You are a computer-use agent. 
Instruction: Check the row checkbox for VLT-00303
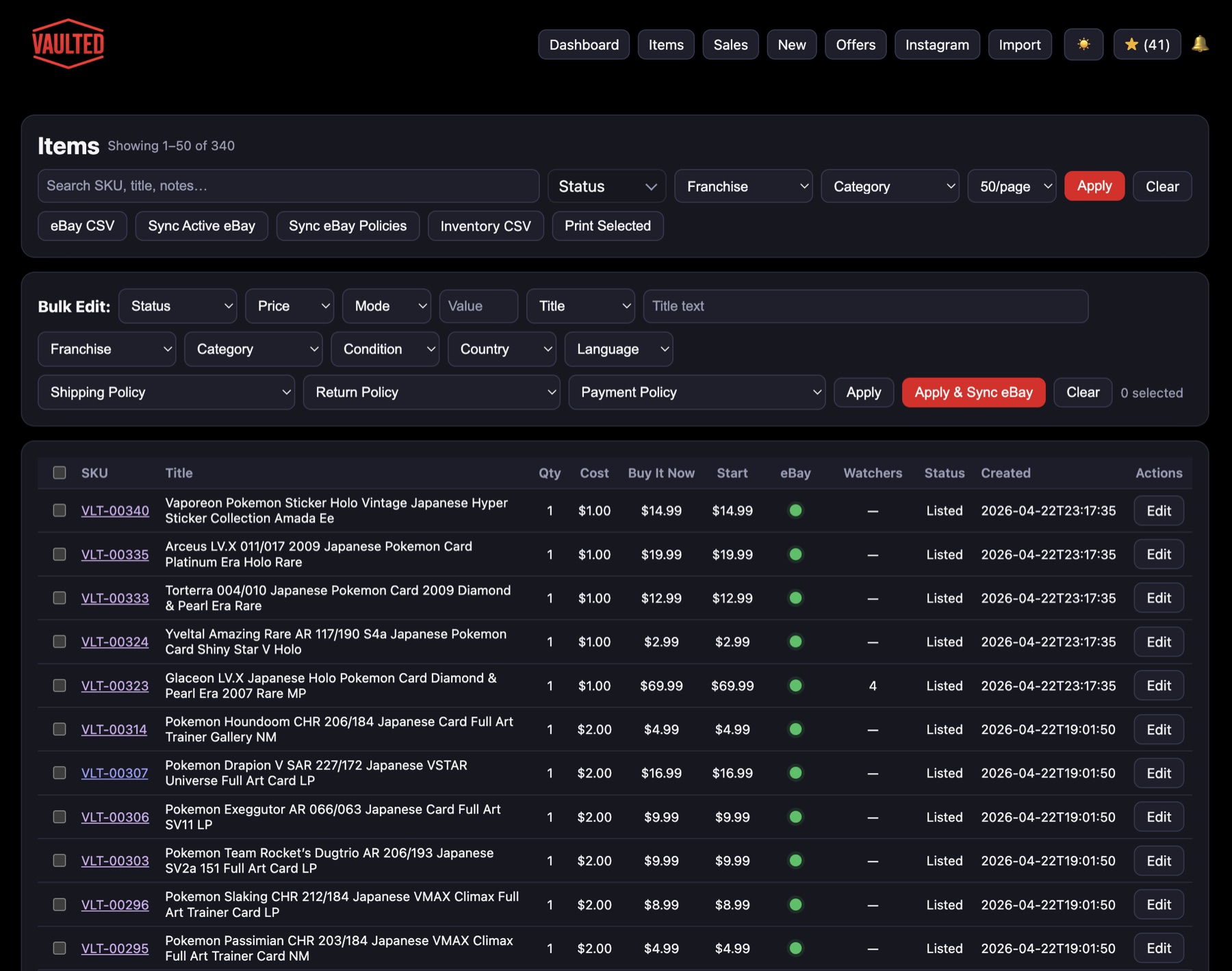pyautogui.click(x=60, y=861)
